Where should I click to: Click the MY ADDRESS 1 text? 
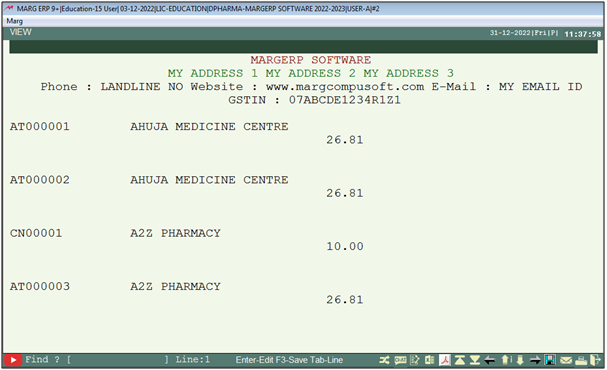213,74
